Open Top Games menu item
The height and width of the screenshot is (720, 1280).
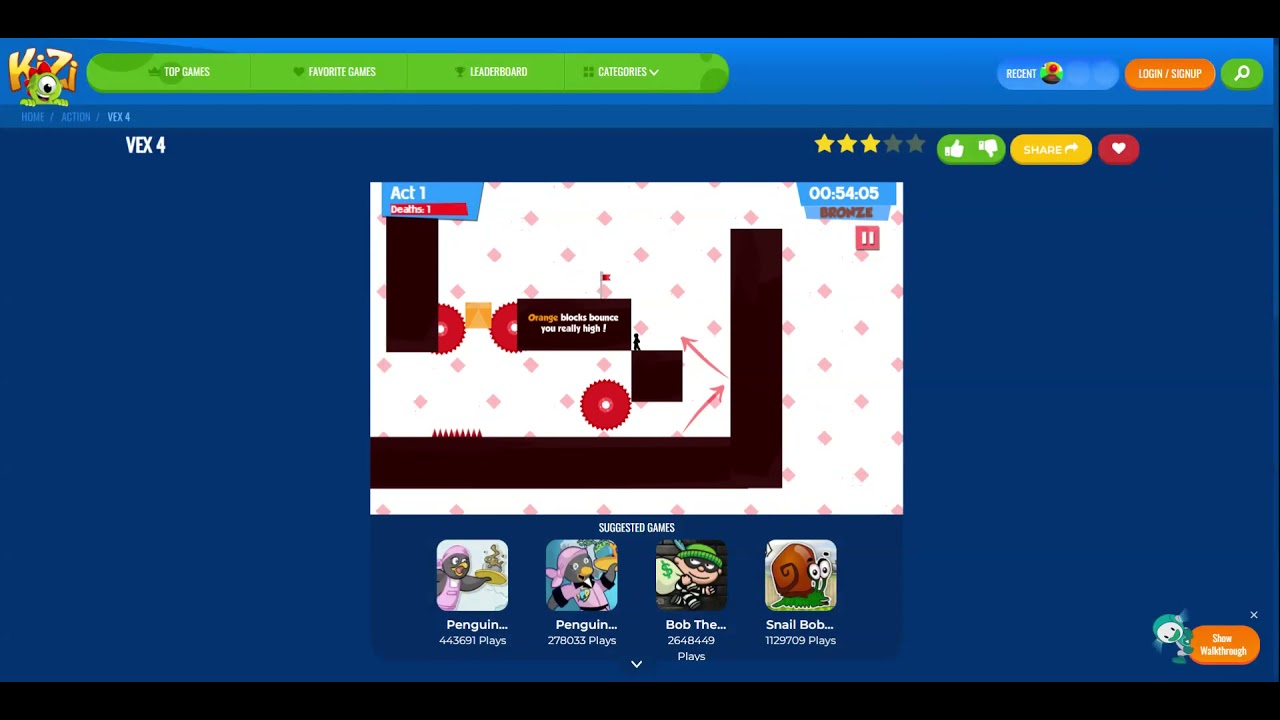point(178,72)
